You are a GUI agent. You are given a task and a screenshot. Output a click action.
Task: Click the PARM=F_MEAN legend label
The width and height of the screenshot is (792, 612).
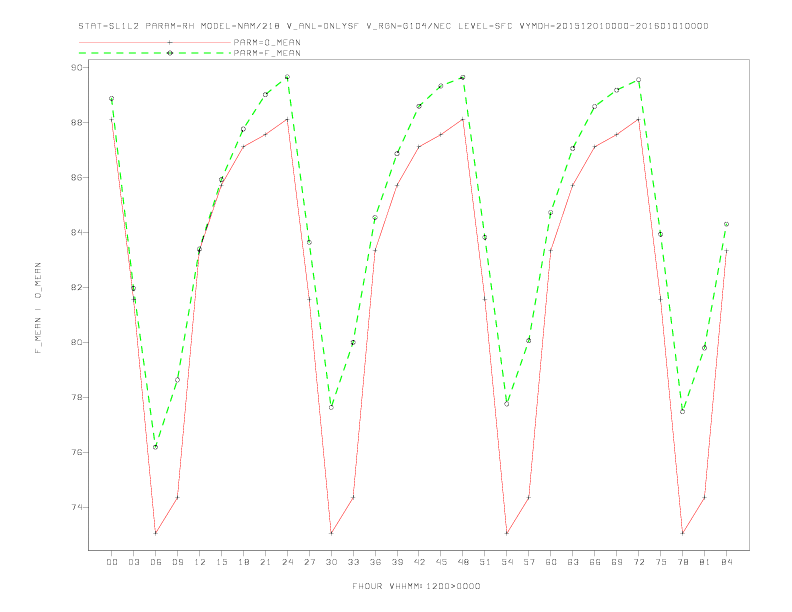click(267, 53)
